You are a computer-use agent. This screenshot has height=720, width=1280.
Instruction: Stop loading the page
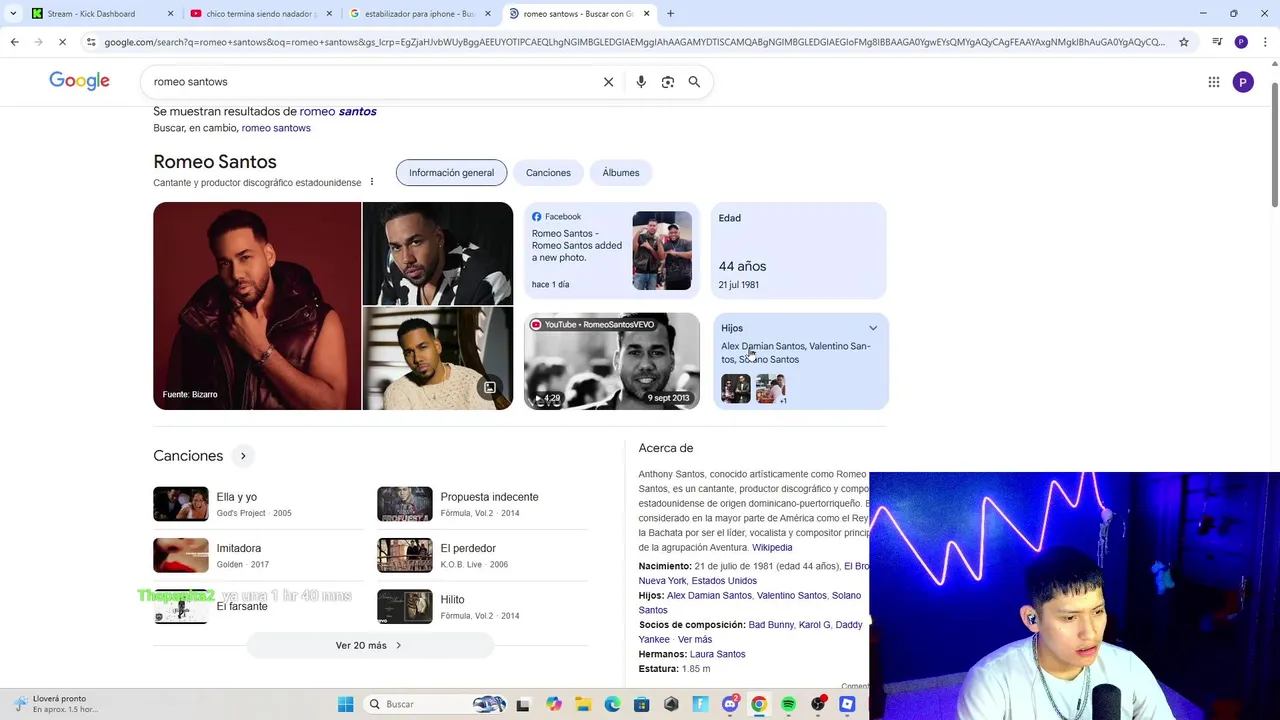click(x=62, y=42)
